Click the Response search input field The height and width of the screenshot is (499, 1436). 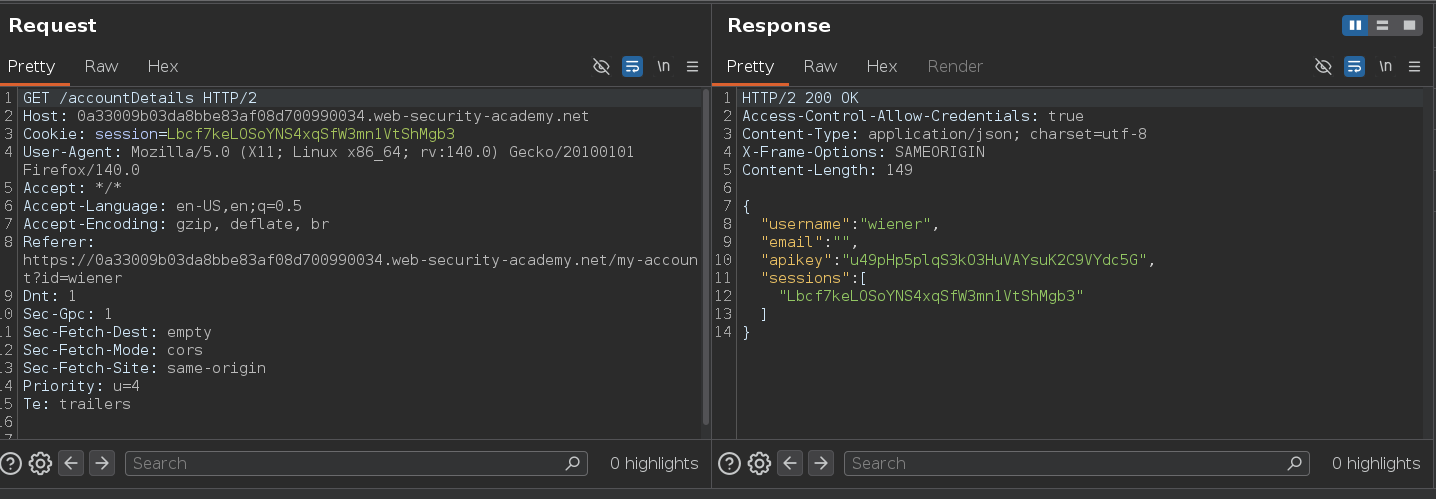pos(1077,463)
